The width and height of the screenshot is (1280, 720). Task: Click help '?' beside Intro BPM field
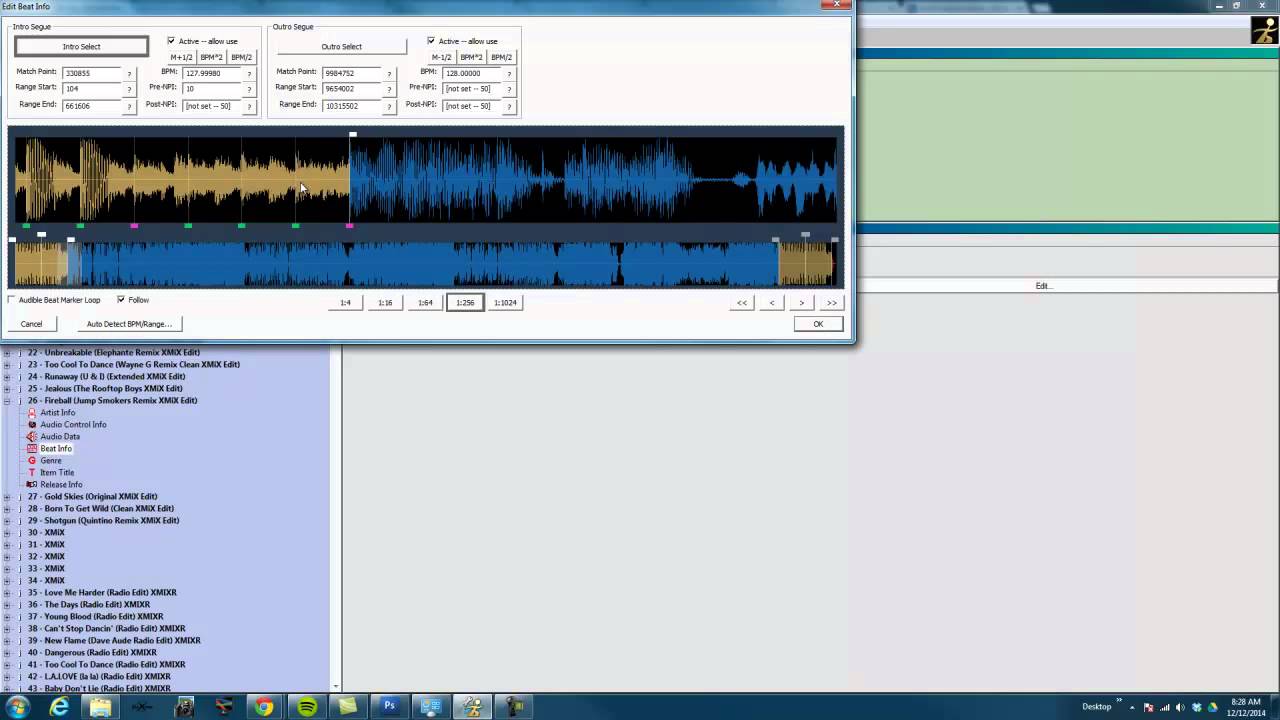[249, 73]
